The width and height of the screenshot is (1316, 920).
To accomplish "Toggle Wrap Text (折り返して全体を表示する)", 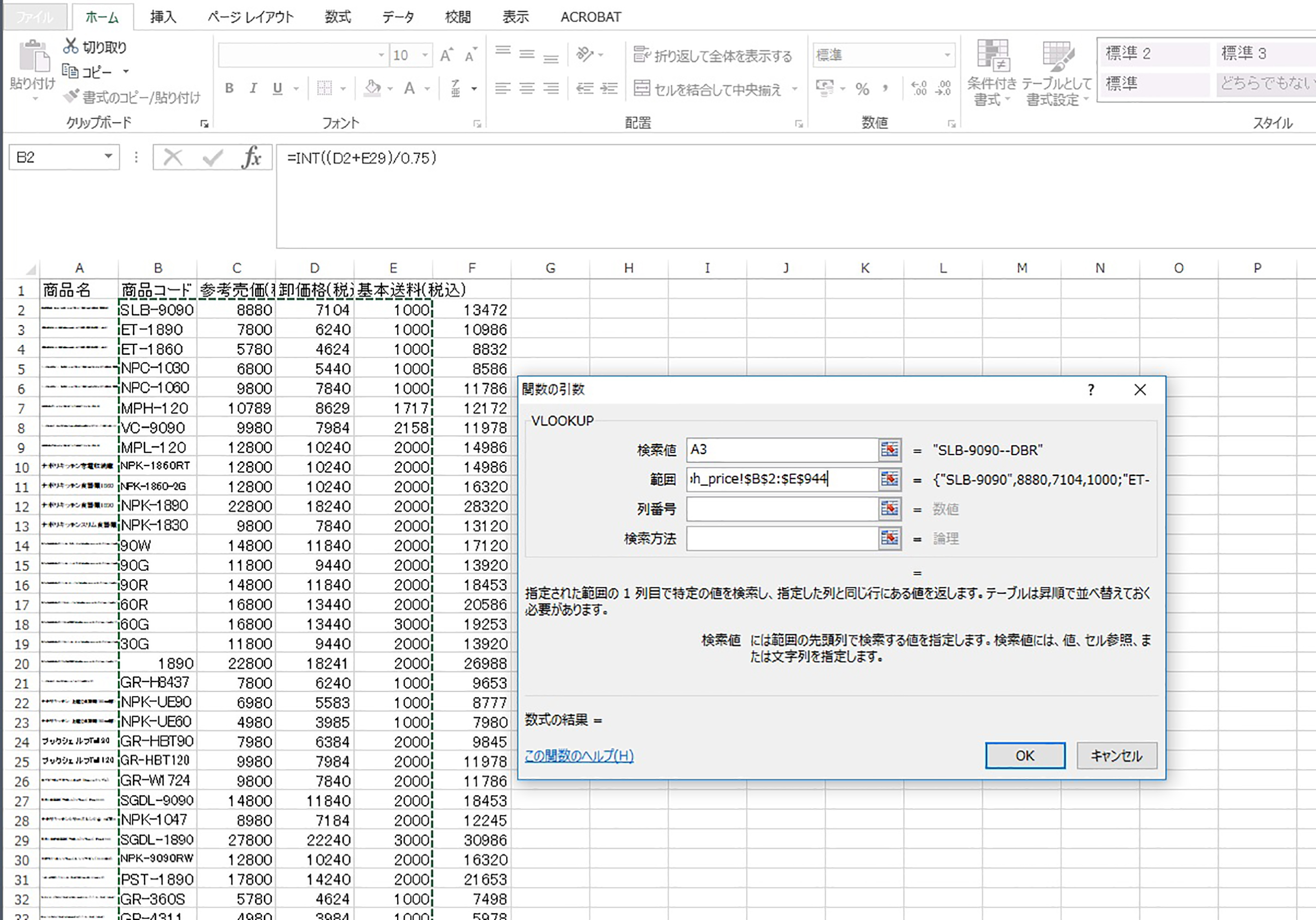I will tap(713, 55).
